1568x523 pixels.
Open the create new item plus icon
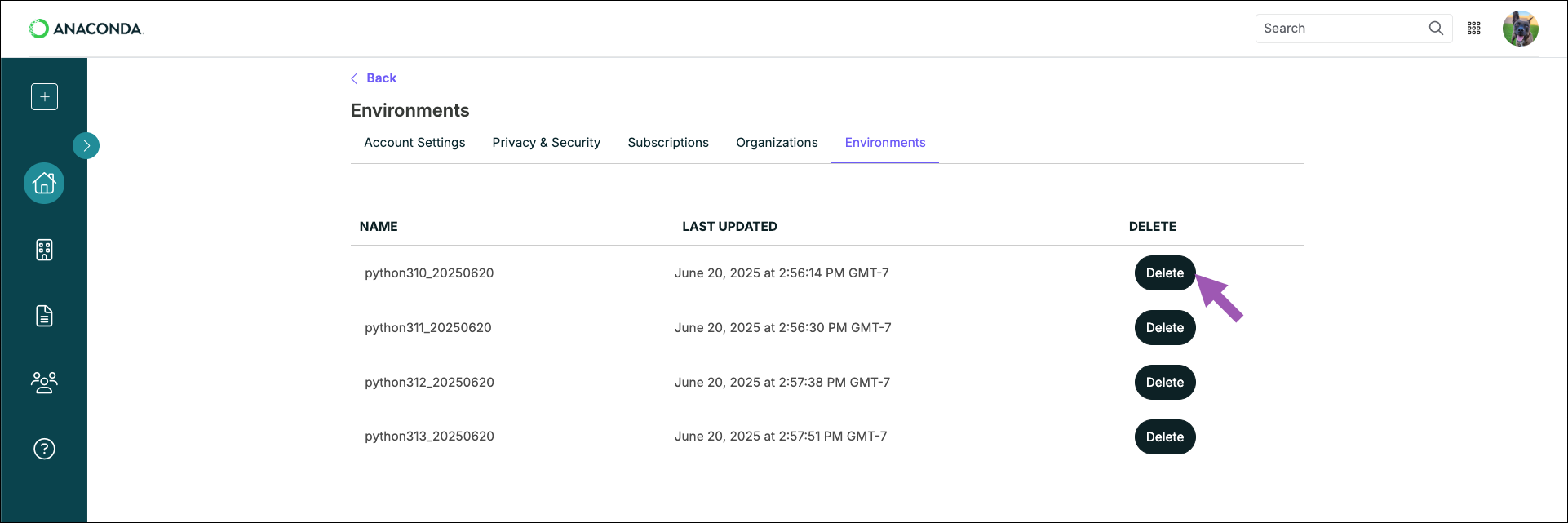[x=44, y=96]
